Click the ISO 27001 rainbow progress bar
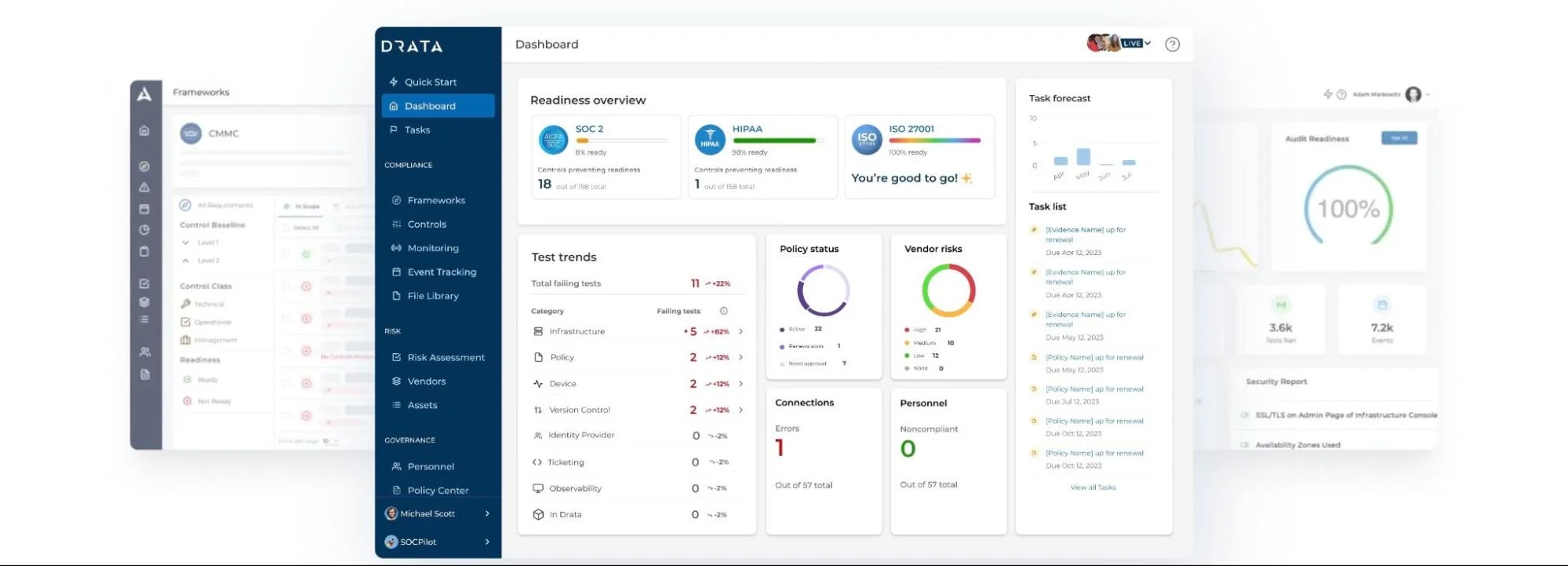Viewport: 1568px width, 566px height. point(935,141)
